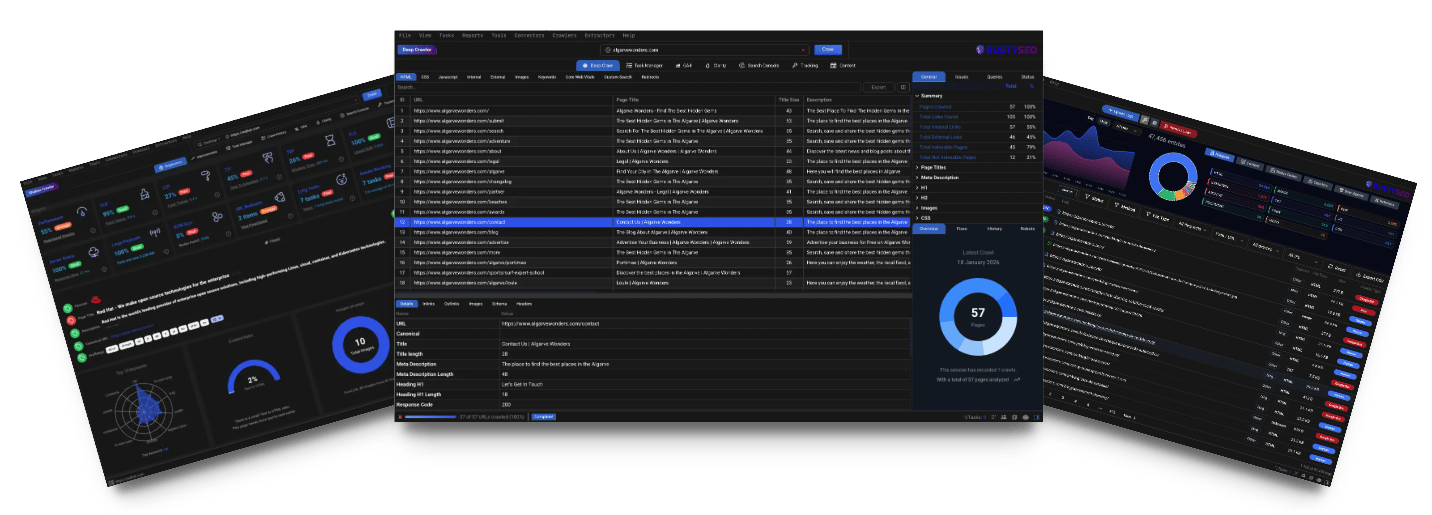
Task: Click the columns layout icon beside Export
Action: point(902,87)
